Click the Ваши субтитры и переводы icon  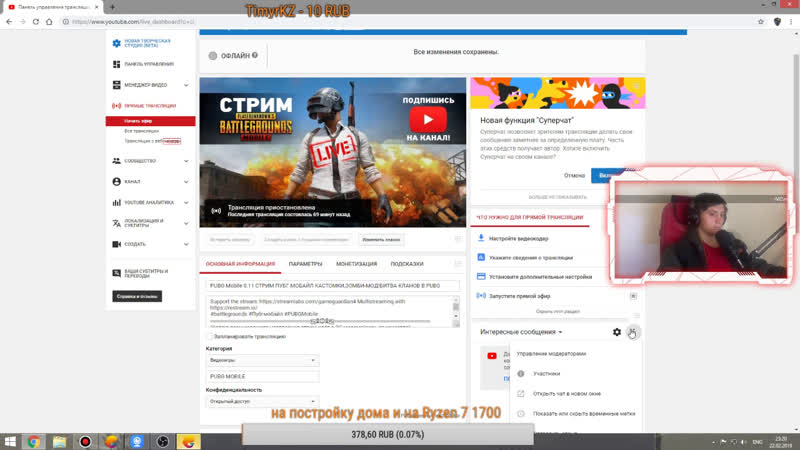coord(116,273)
